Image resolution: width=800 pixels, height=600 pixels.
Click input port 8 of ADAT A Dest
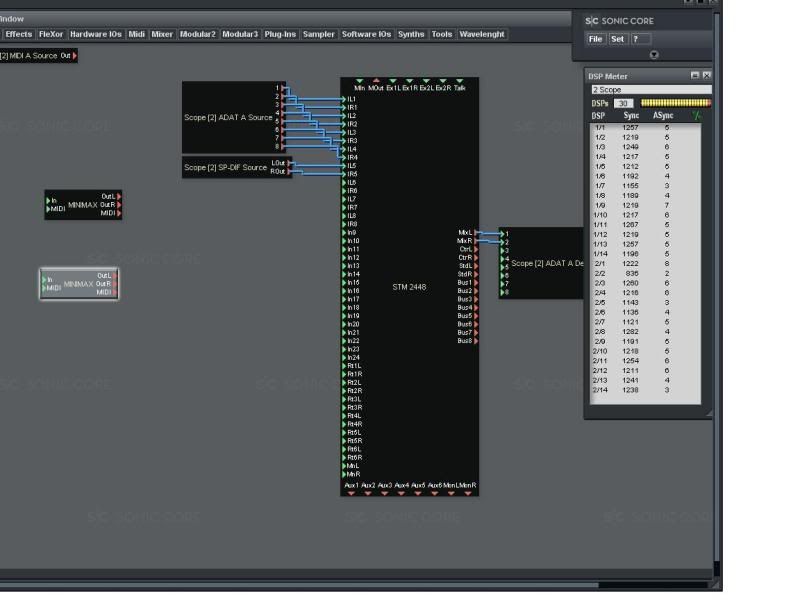coord(502,293)
